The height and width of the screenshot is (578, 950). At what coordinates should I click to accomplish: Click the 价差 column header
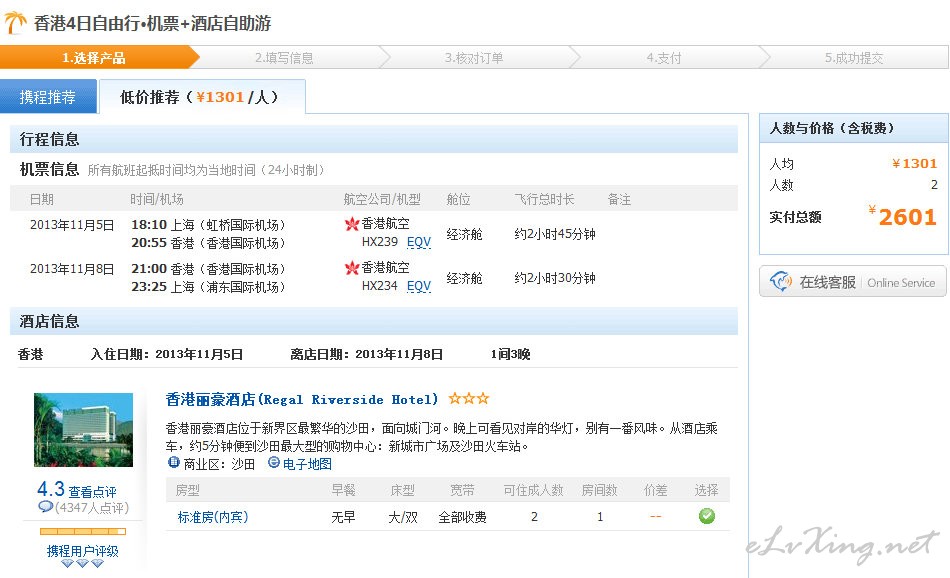click(x=656, y=490)
